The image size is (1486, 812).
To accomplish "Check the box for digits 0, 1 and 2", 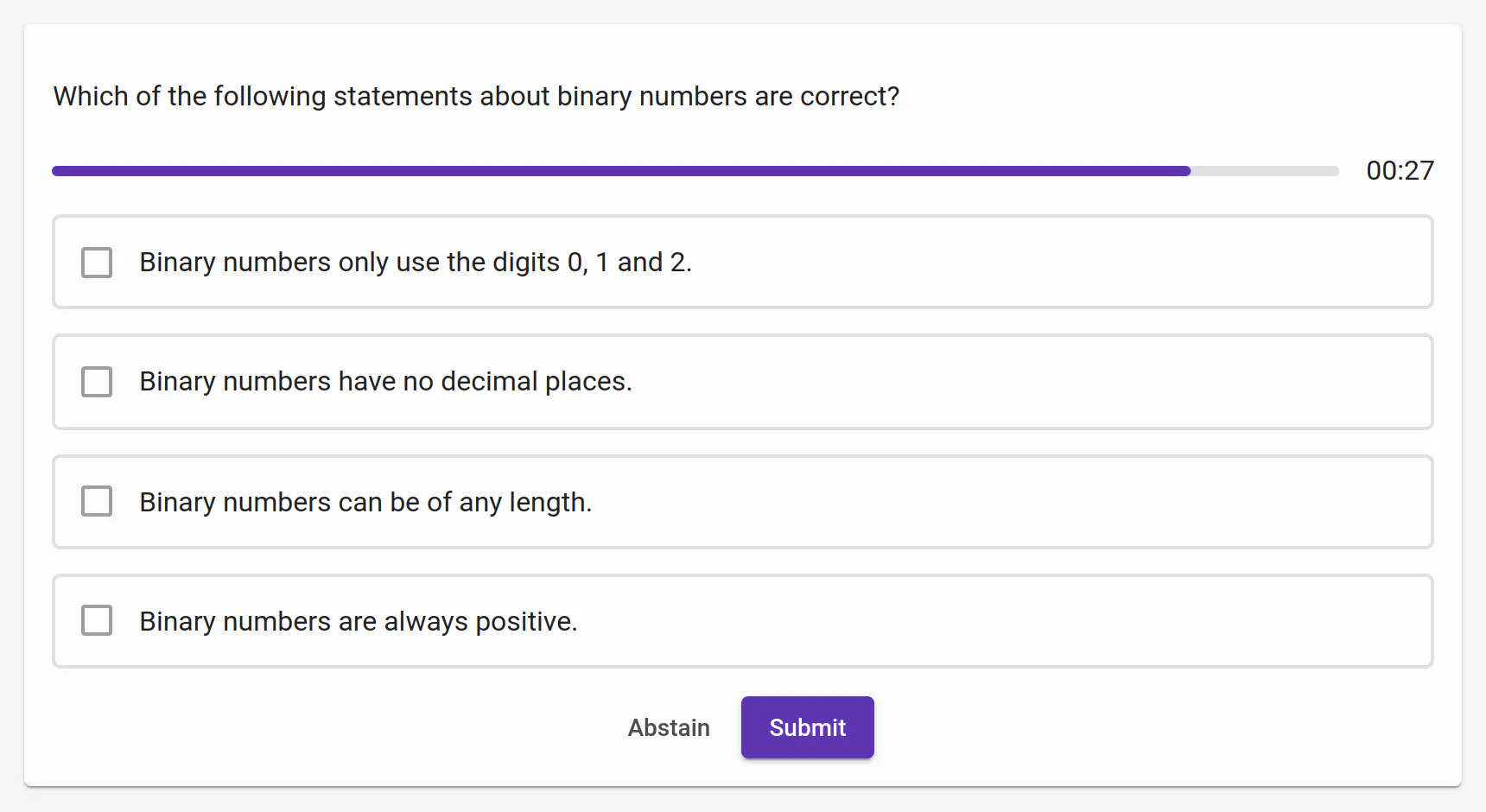I will click(x=97, y=263).
